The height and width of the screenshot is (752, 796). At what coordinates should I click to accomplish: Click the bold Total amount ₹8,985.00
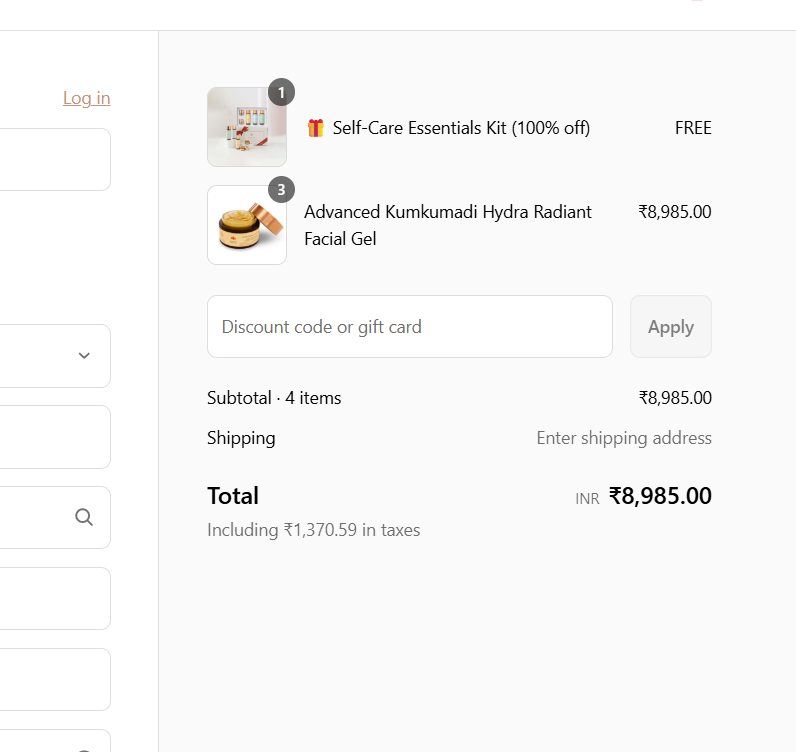(660, 496)
